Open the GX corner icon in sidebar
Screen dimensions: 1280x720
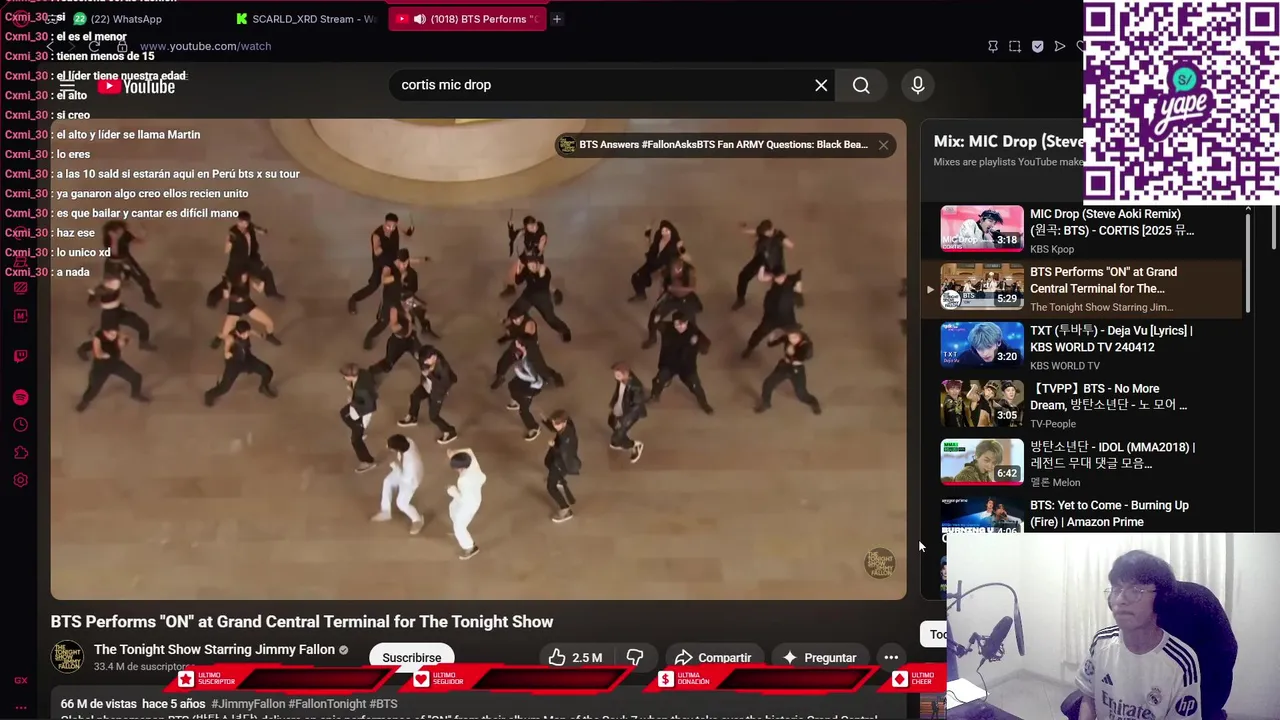point(20,680)
